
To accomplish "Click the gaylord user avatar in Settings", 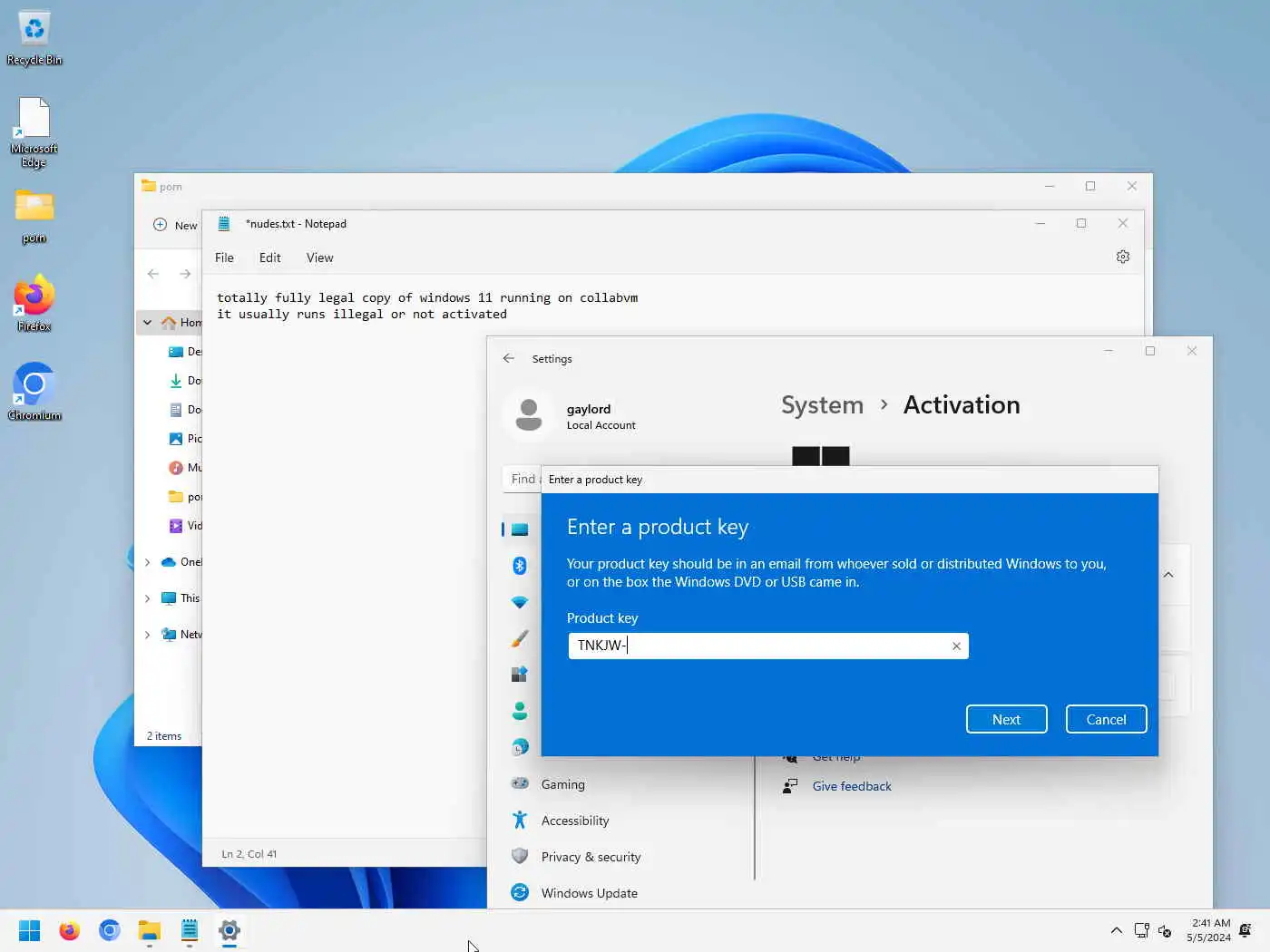I will point(529,415).
